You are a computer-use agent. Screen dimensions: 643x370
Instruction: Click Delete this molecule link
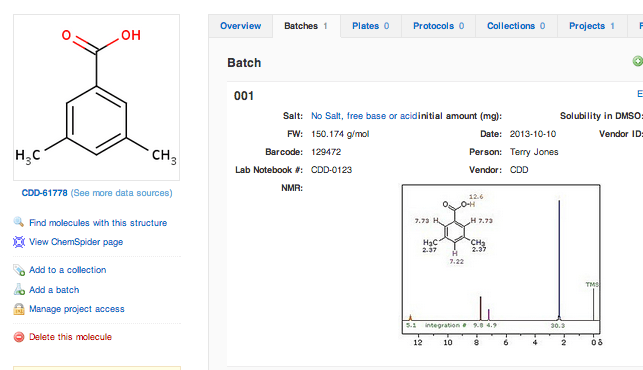(x=70, y=337)
